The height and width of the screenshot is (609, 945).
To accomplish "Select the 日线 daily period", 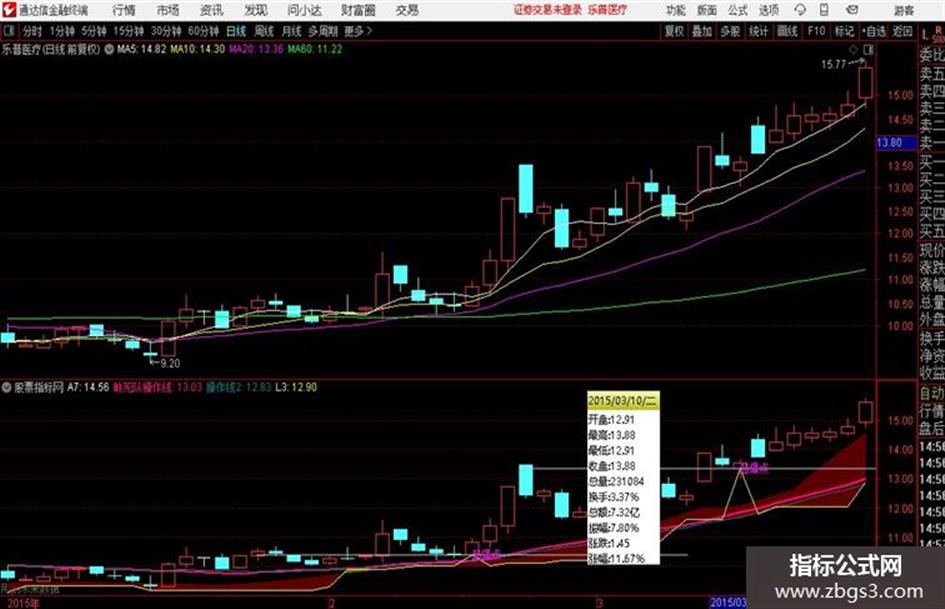I will tap(236, 31).
